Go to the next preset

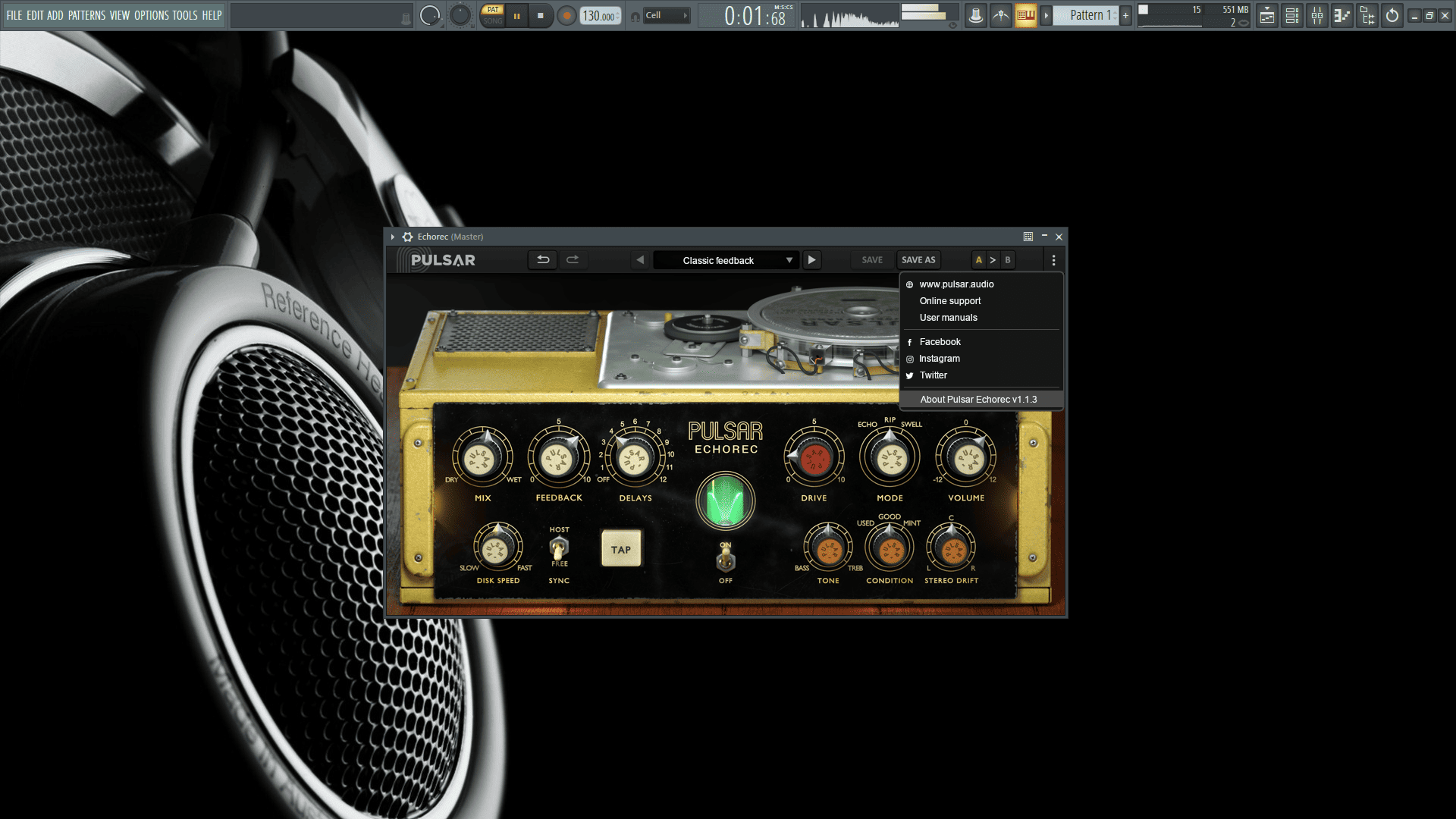click(x=811, y=260)
